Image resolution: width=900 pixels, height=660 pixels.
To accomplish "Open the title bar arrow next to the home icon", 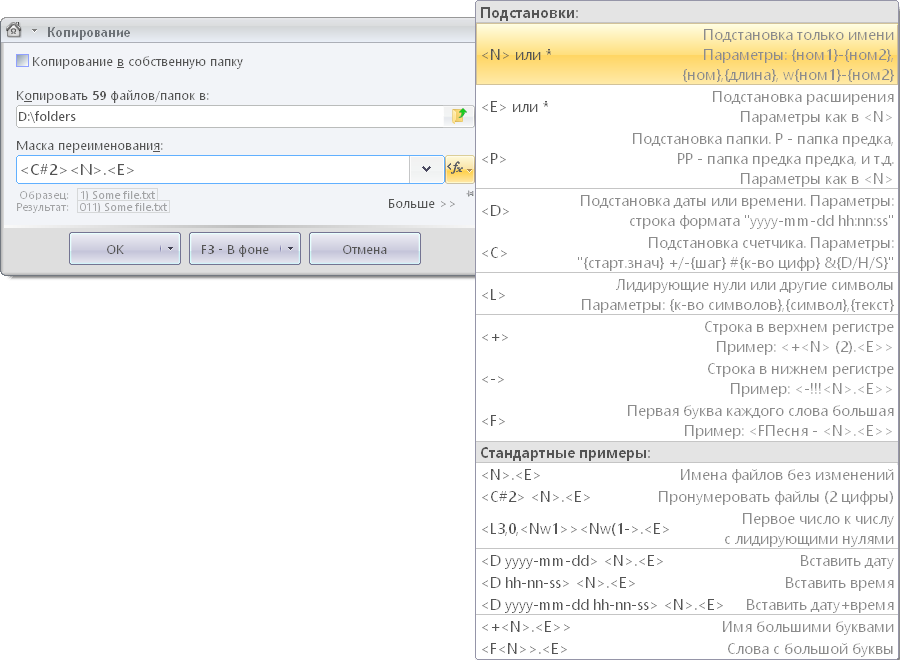I will click(35, 32).
